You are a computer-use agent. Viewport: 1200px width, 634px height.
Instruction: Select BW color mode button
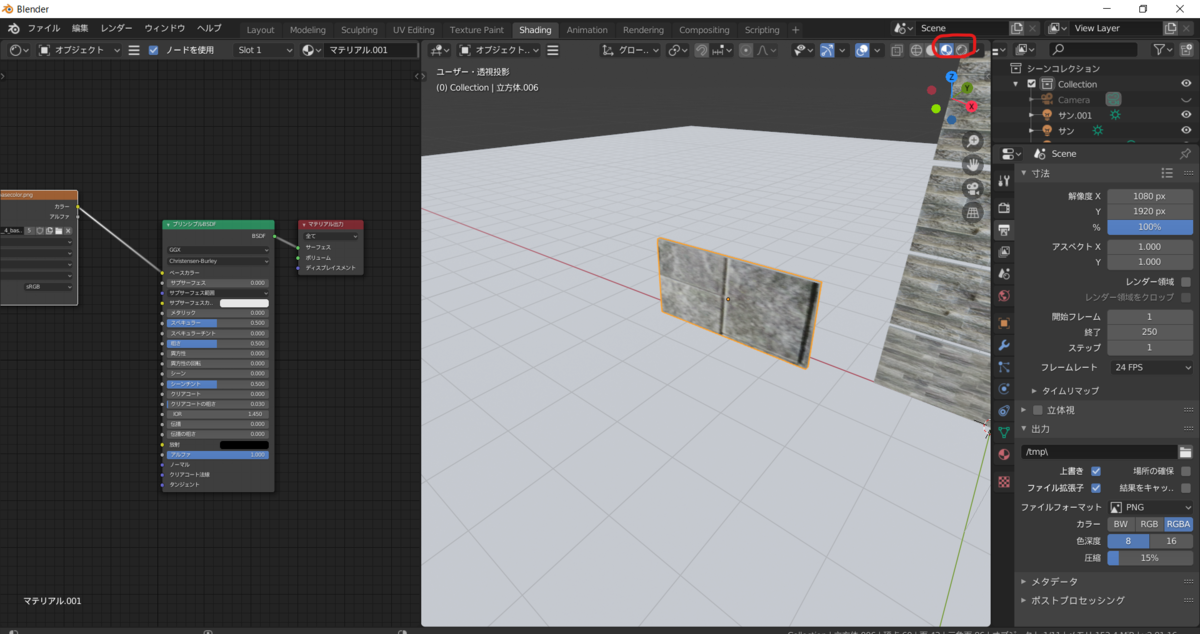pyautogui.click(x=1121, y=524)
